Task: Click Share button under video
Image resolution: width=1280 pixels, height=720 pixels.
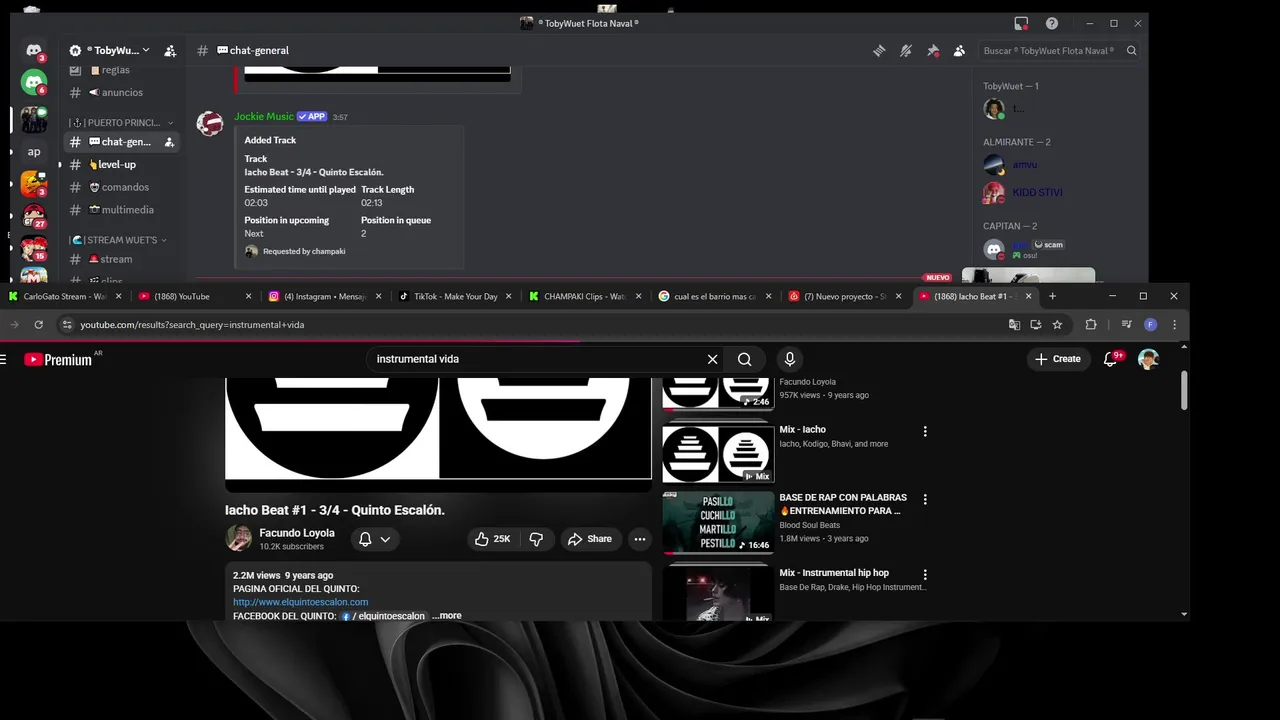Action: click(x=590, y=539)
